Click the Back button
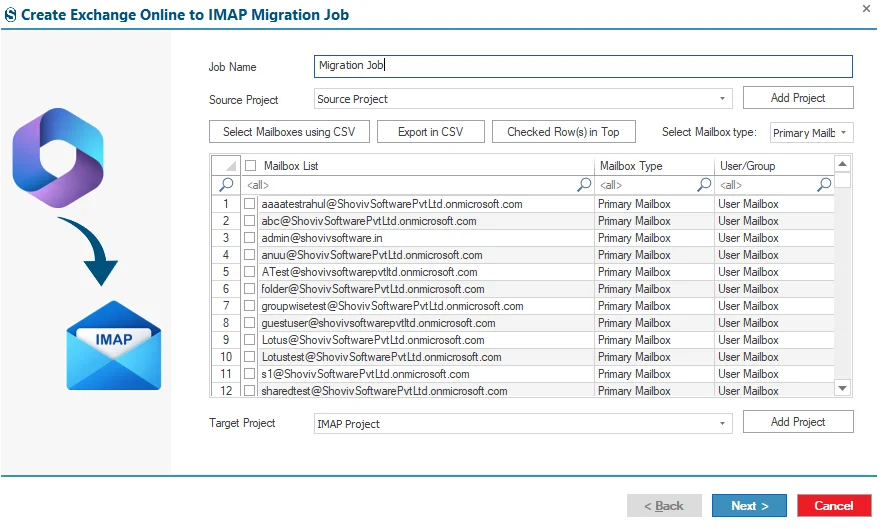The image size is (883, 529). (x=664, y=505)
